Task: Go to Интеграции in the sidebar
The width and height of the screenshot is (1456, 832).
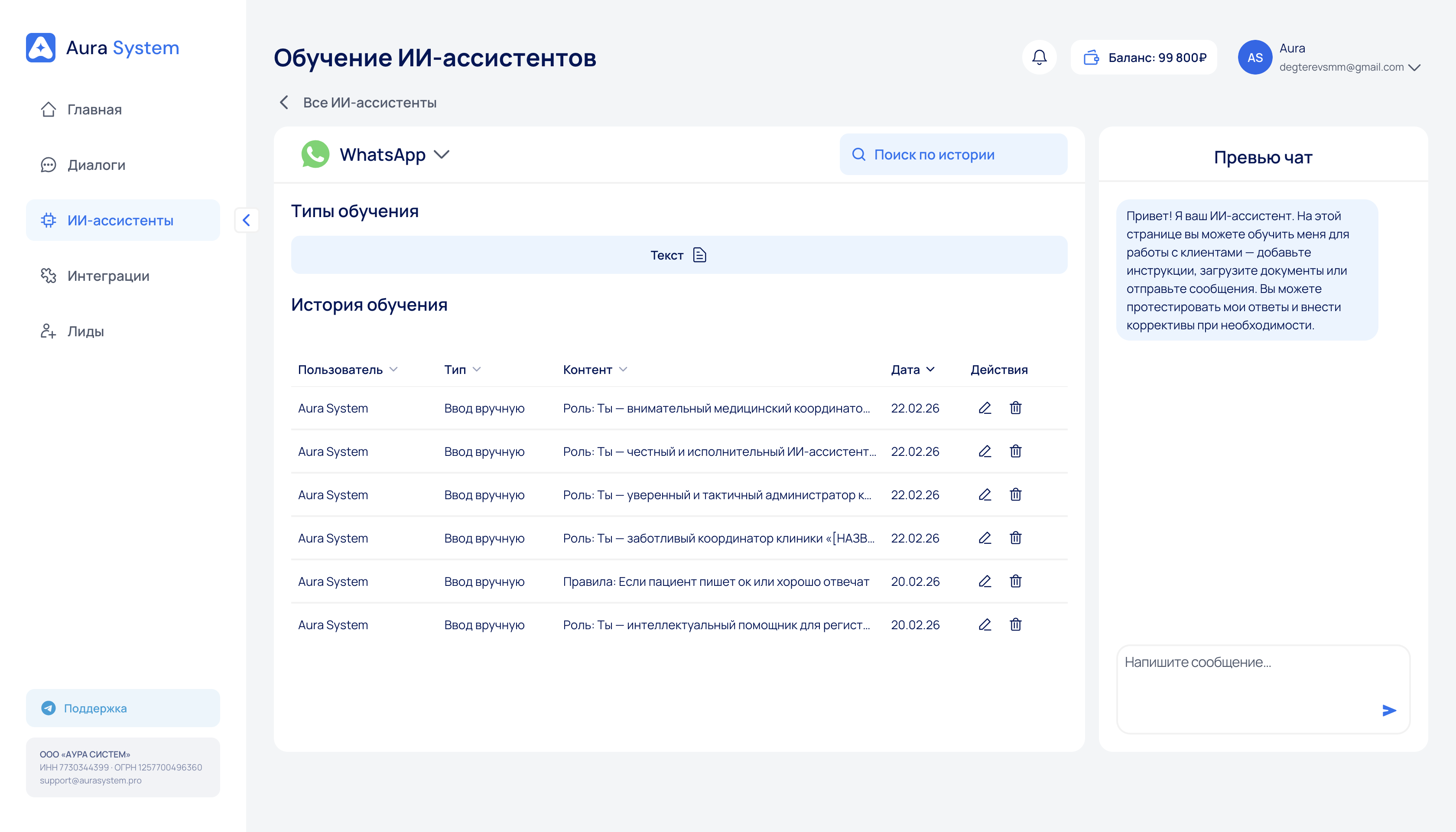Action: coord(108,276)
